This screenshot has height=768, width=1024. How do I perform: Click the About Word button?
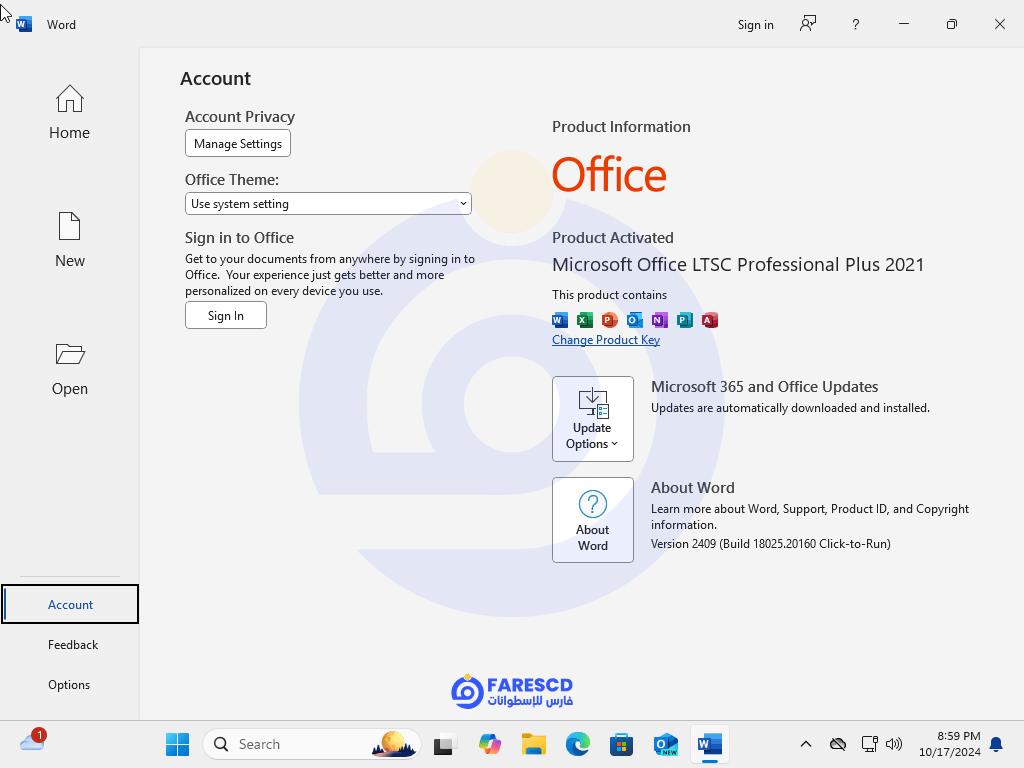tap(592, 520)
